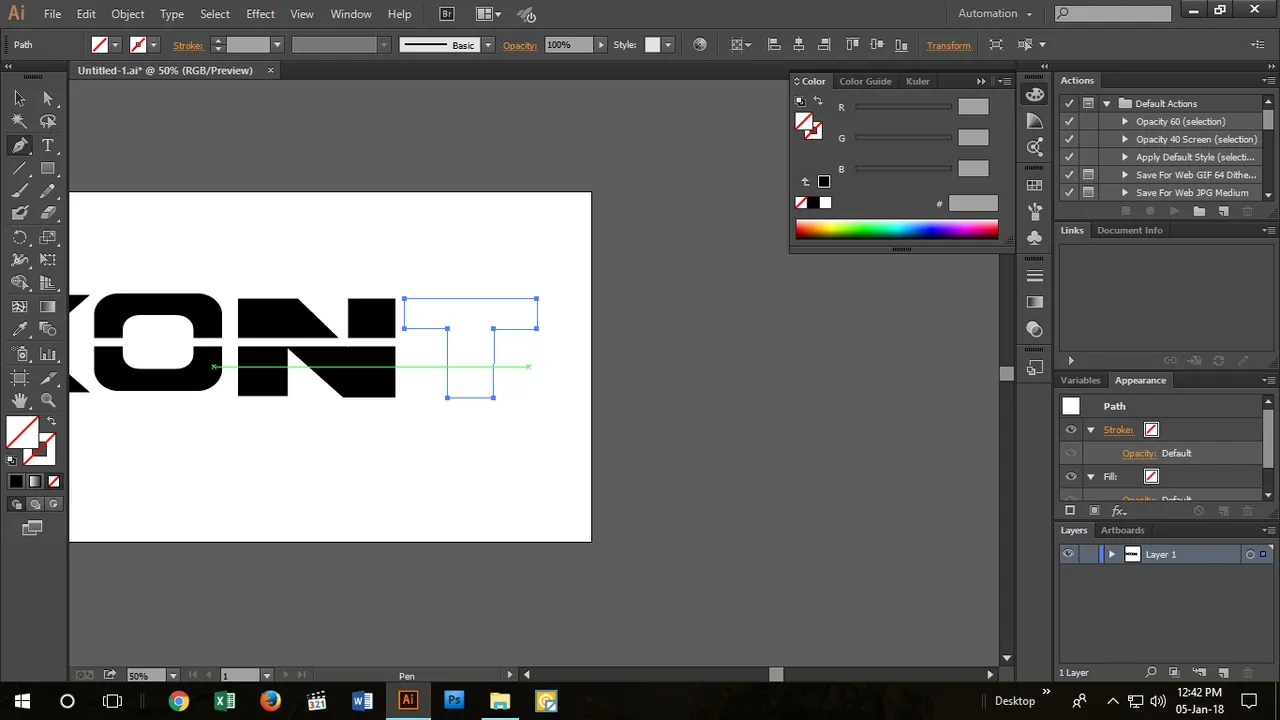Click the black swatch in Color panel
Viewport: 1280px width, 720px height.
coord(813,203)
